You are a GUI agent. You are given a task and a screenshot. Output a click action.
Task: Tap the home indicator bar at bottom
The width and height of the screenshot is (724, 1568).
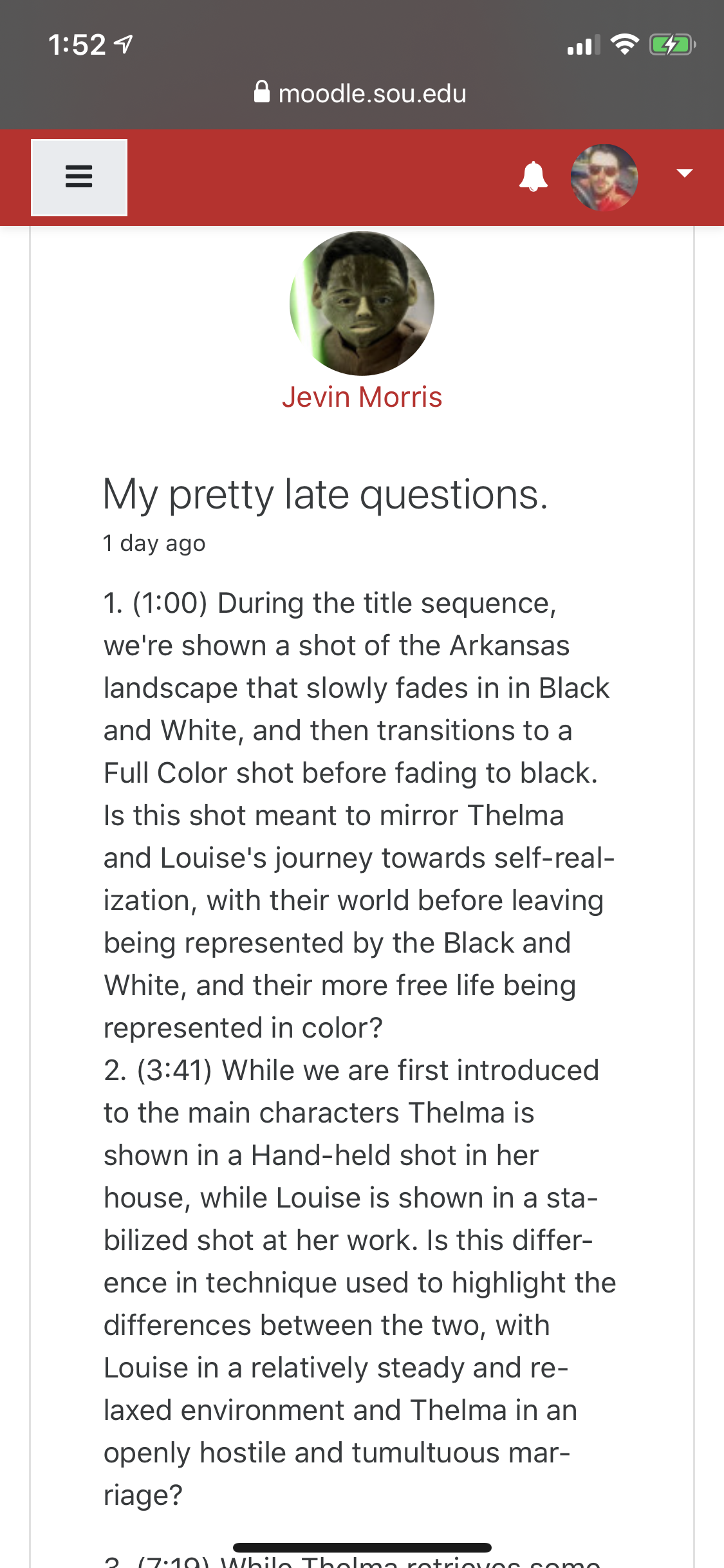pos(362,1547)
